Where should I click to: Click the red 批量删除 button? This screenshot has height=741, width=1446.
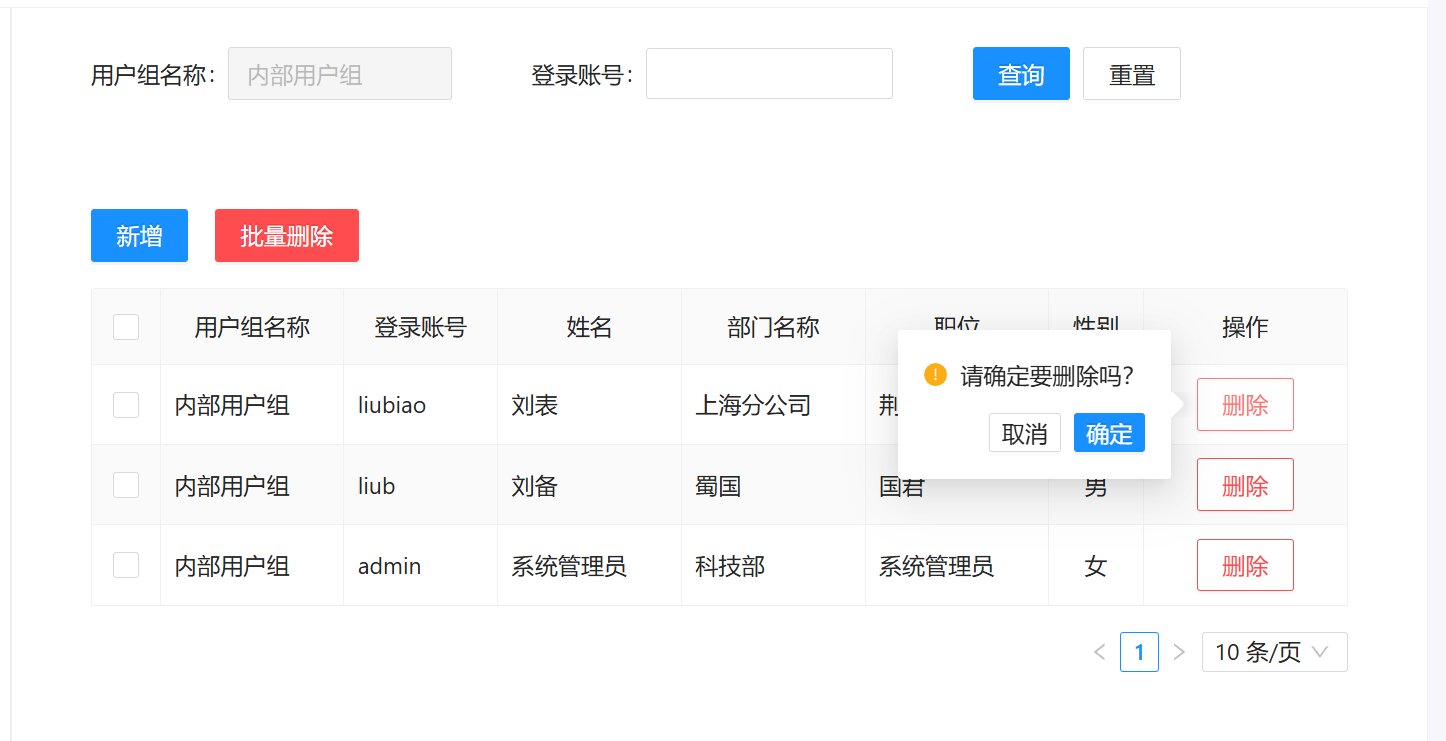coord(286,236)
